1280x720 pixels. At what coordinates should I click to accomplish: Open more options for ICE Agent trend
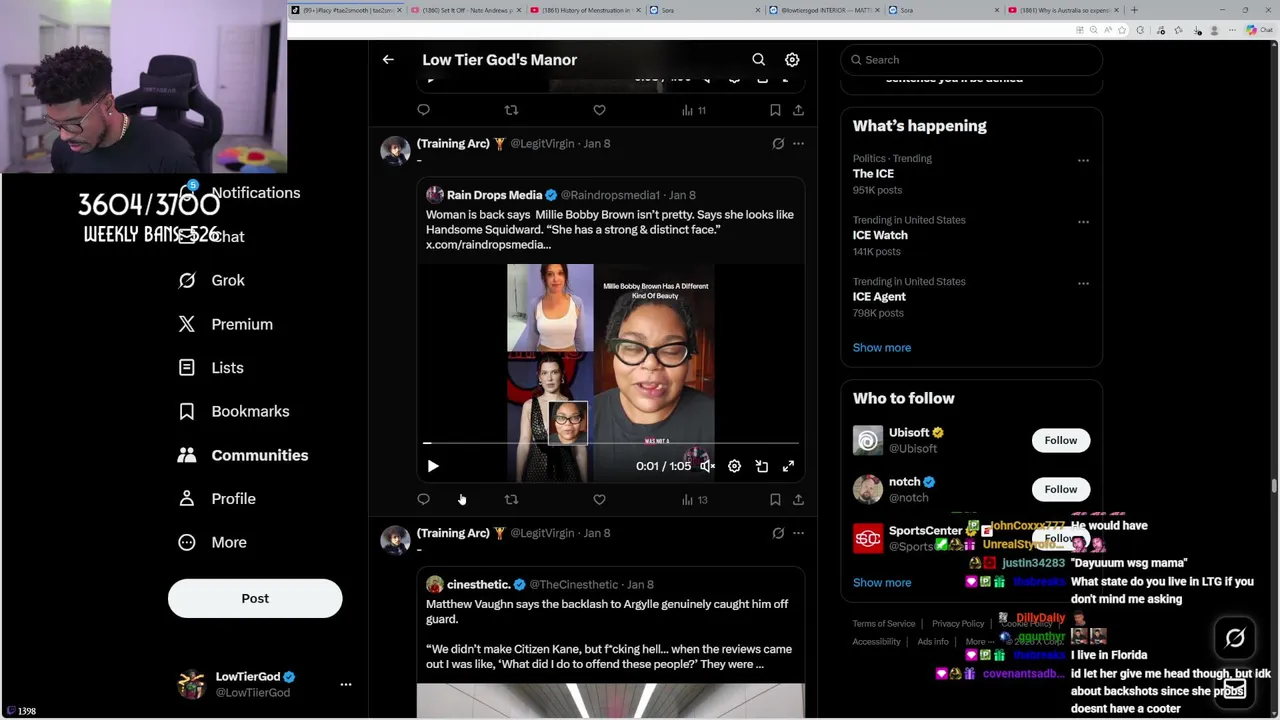click(1083, 283)
